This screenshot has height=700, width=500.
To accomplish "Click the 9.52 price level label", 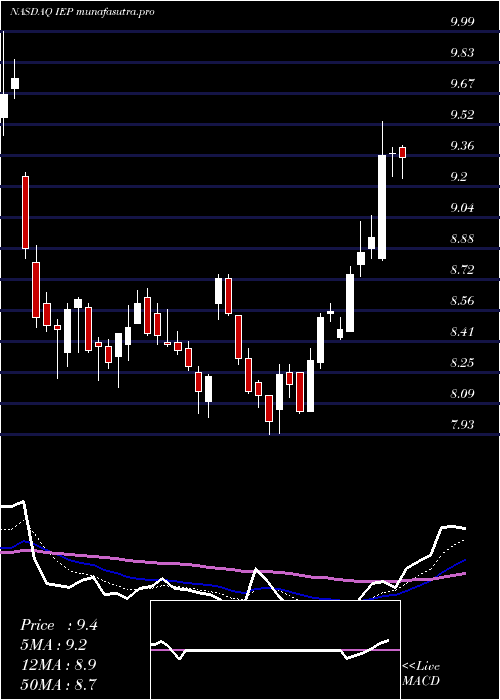I will click(x=462, y=115).
